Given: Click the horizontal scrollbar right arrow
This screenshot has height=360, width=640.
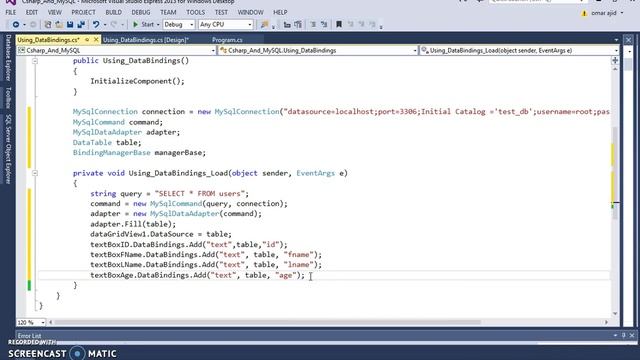Looking at the screenshot, I should pyautogui.click(x=606, y=322).
